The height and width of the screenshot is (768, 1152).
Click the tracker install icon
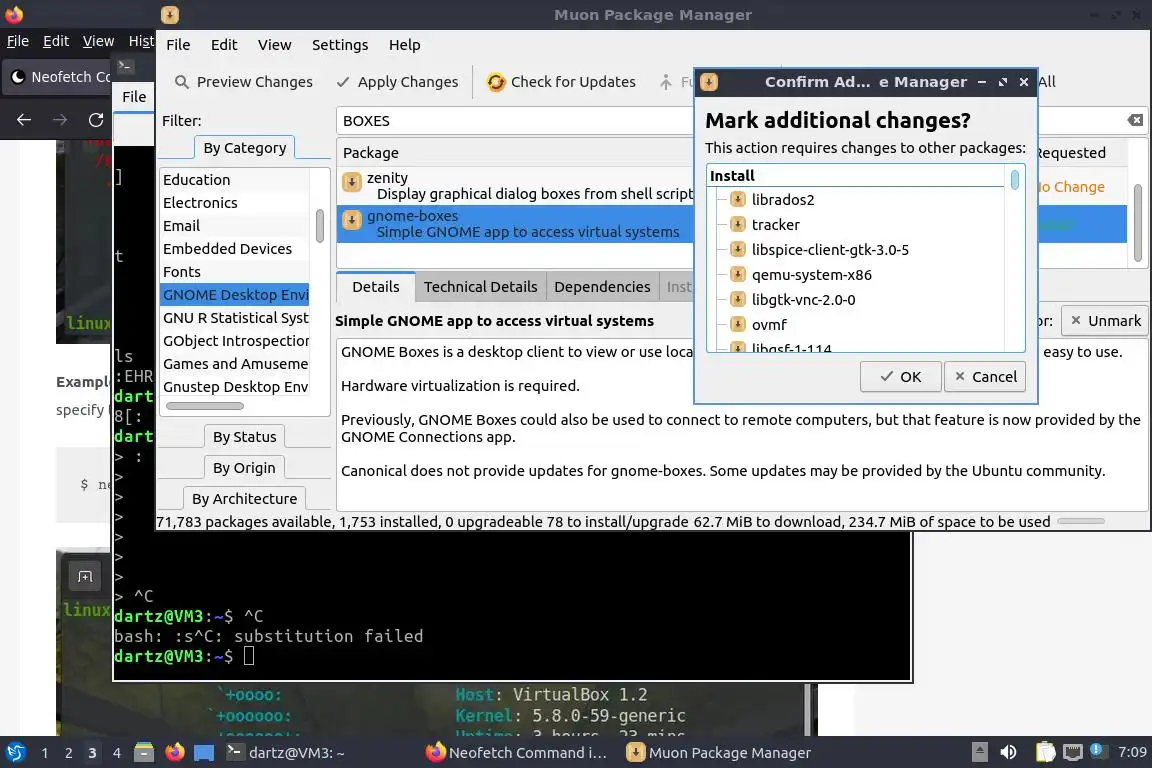738,224
